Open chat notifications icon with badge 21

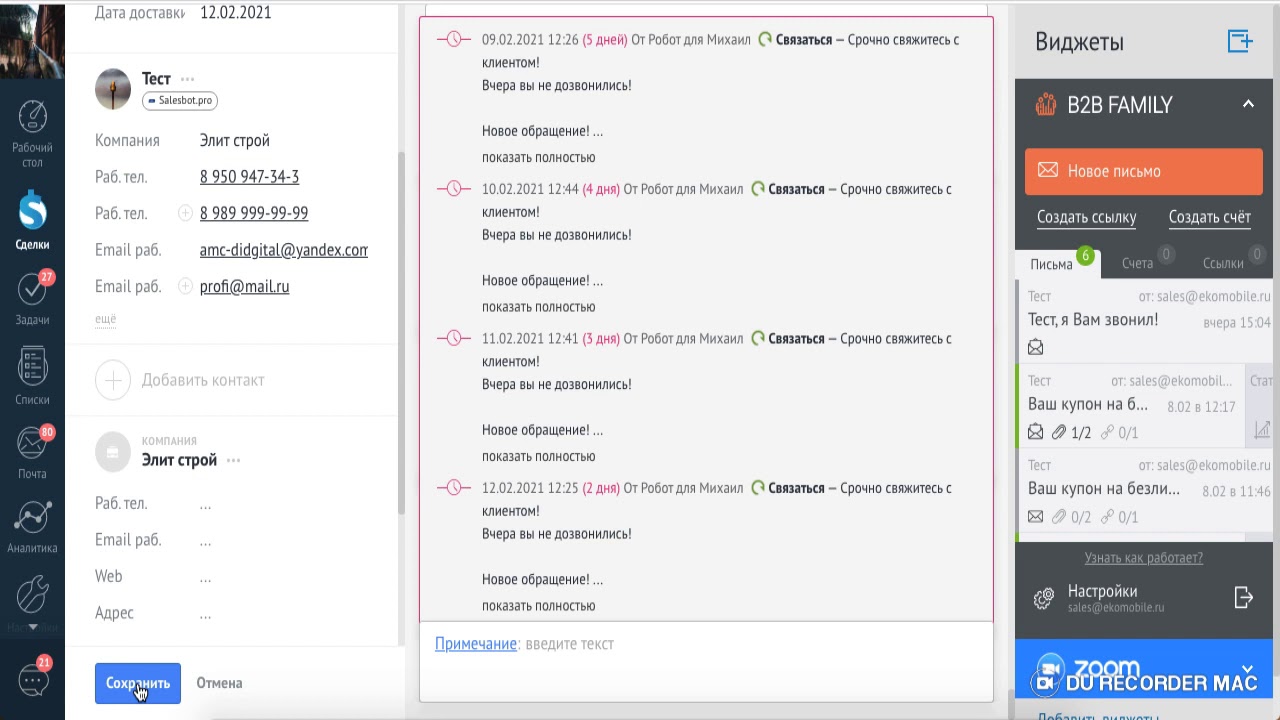(33, 680)
